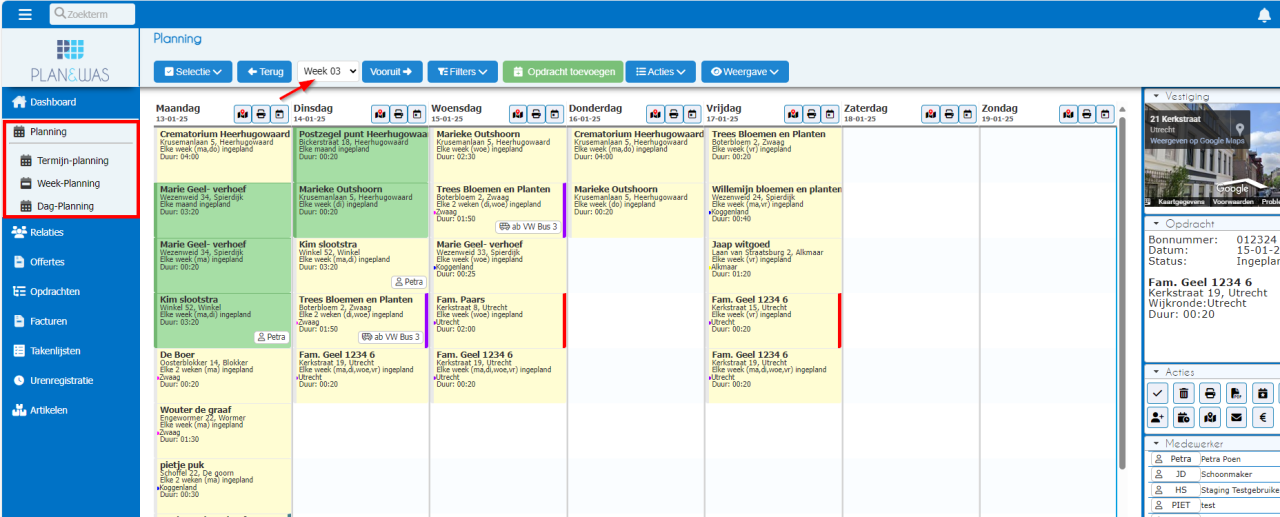Click the Terug button

click(264, 72)
